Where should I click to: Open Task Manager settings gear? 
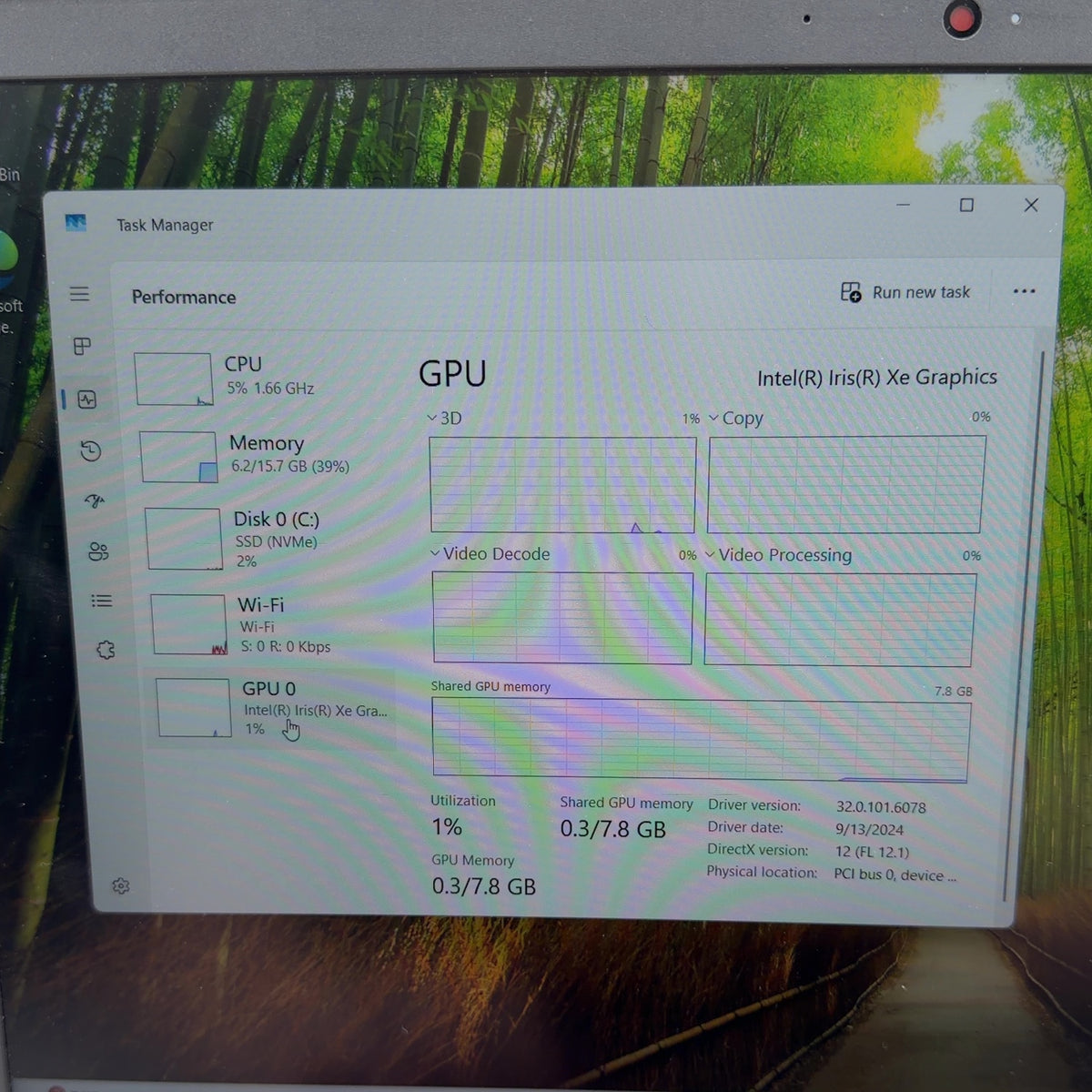point(121,885)
